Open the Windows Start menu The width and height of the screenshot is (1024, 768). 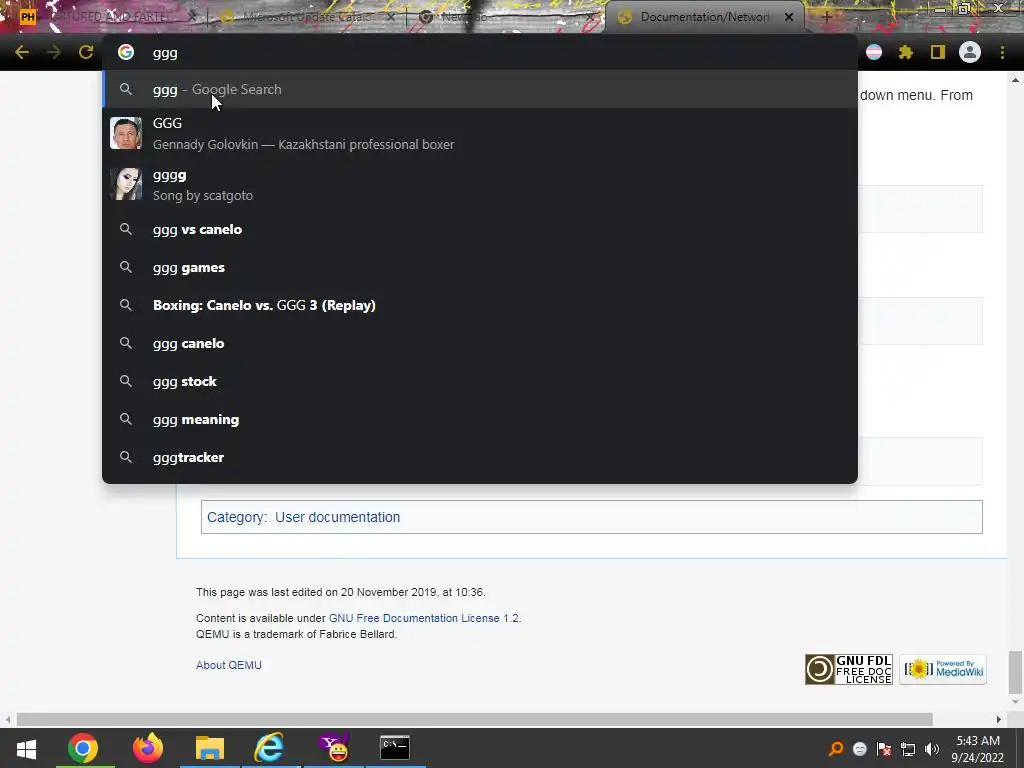(26, 748)
